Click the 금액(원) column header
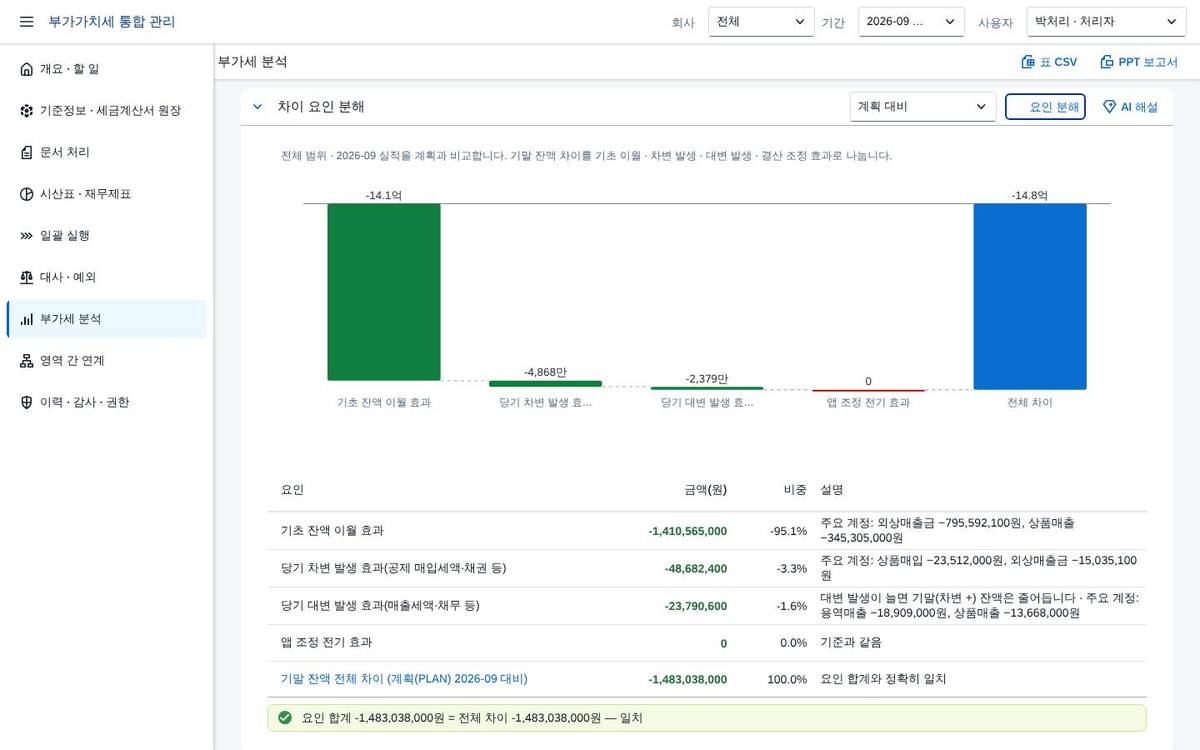This screenshot has height=750, width=1200. pyautogui.click(x=705, y=490)
